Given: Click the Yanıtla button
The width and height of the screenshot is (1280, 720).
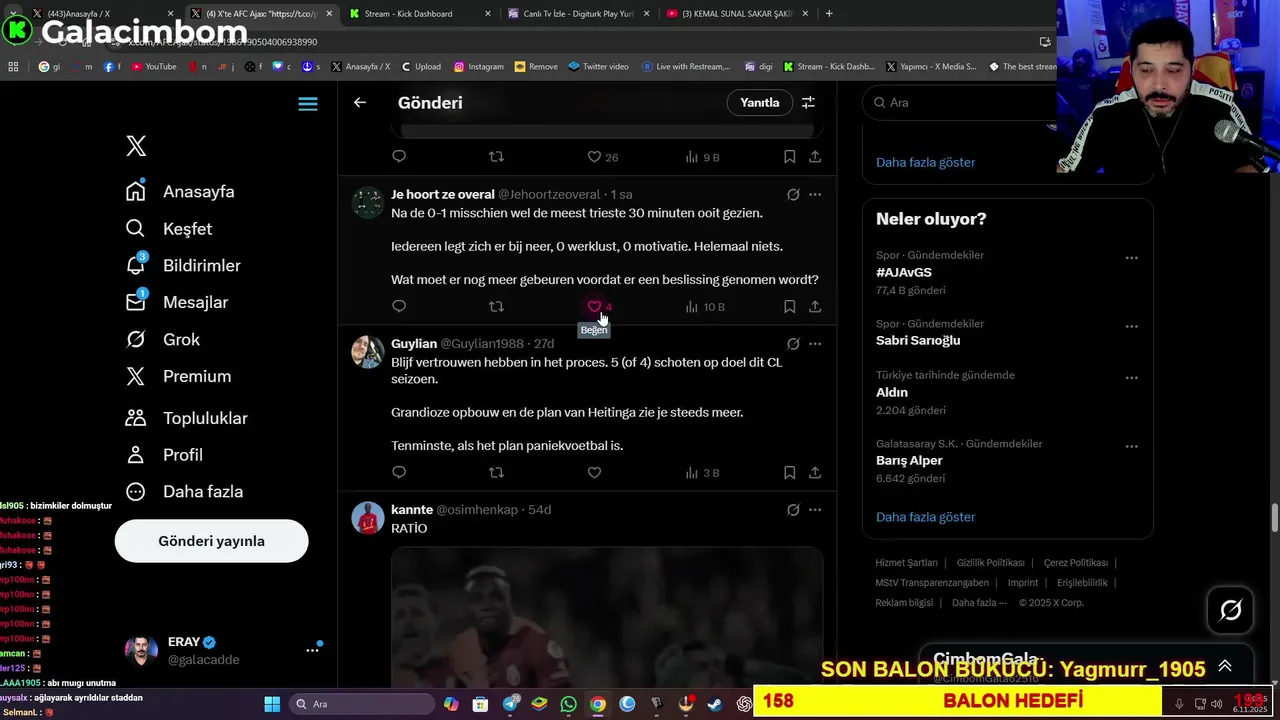Looking at the screenshot, I should click(759, 102).
